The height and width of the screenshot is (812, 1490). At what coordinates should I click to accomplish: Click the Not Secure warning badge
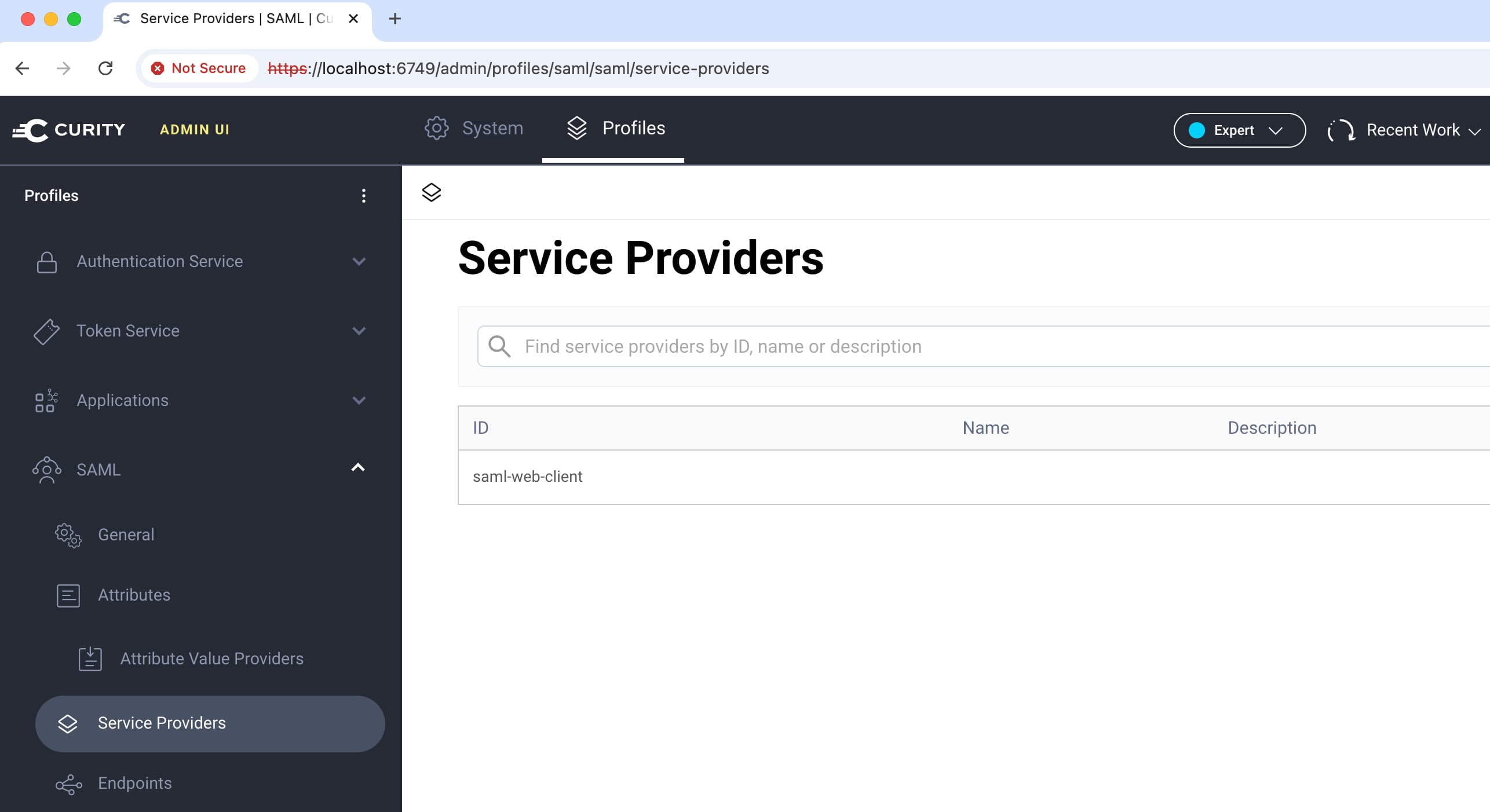tap(199, 68)
